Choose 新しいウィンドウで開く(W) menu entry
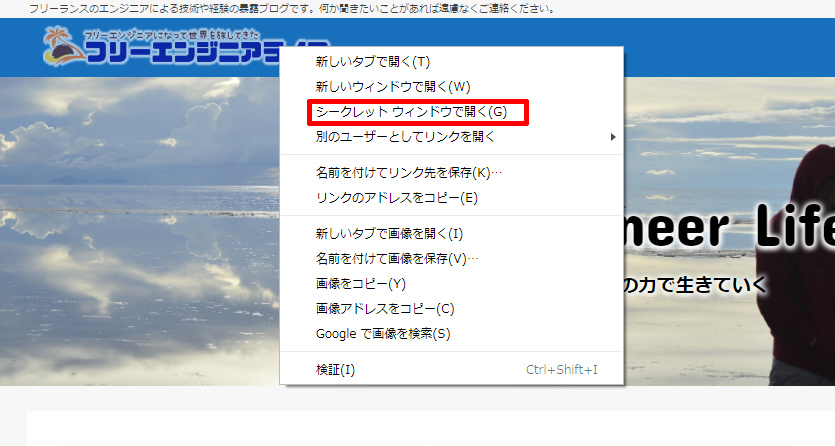The image size is (835, 446). tap(379, 87)
